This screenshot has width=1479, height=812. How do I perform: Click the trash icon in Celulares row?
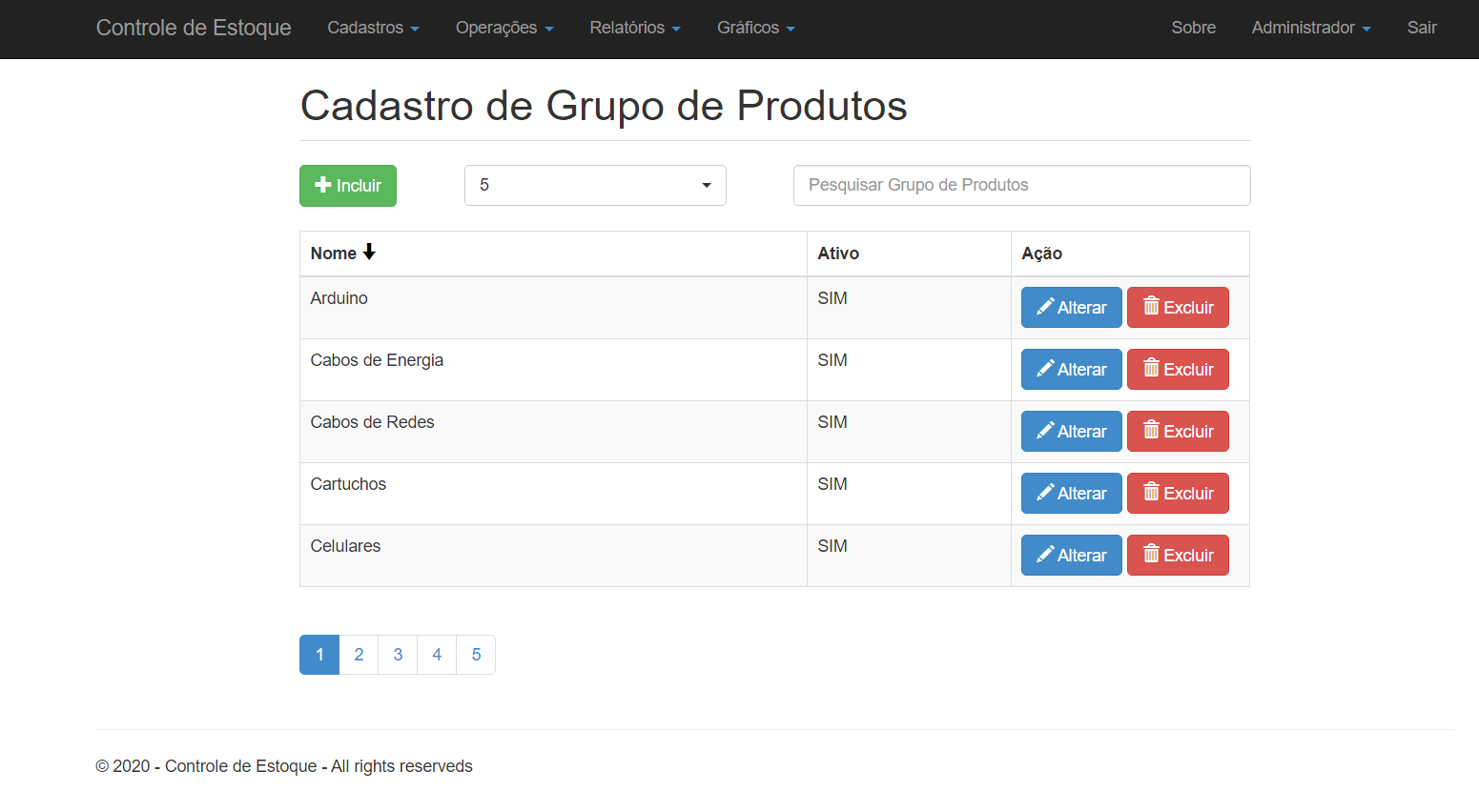pyautogui.click(x=1151, y=555)
